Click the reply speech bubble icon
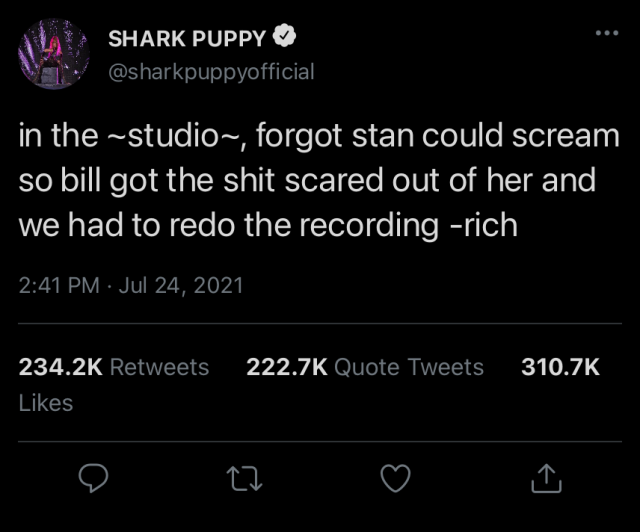 tap(93, 479)
